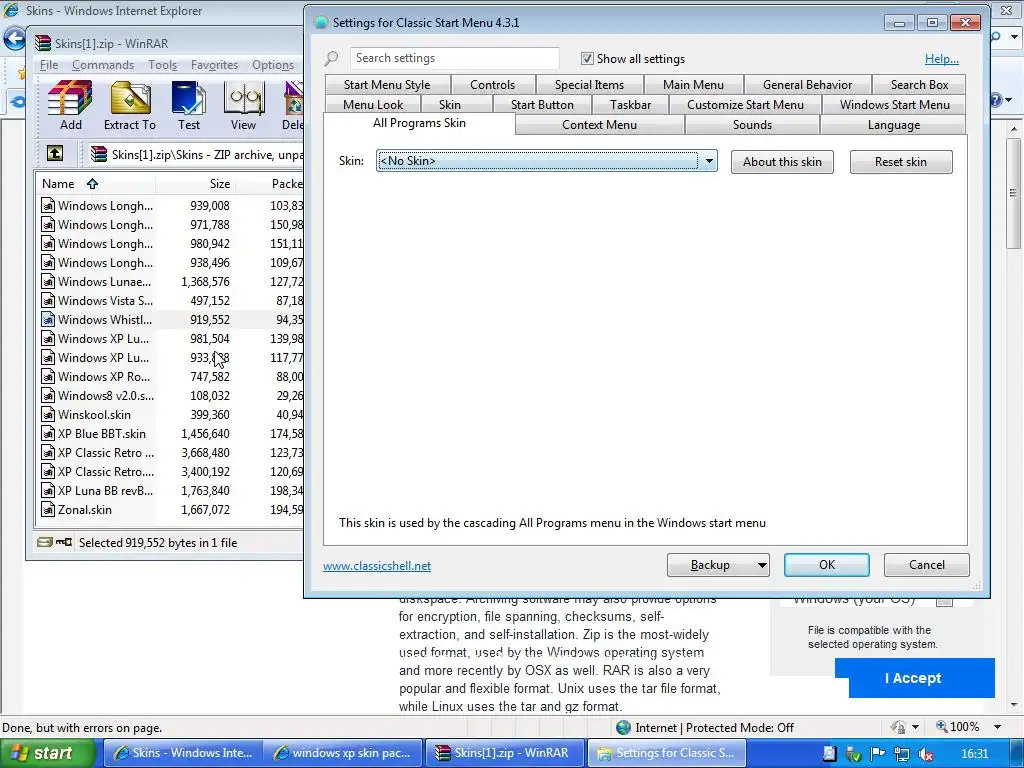Open the zoom level 100% dropdown
Screen dimensions: 1024x768
997,727
